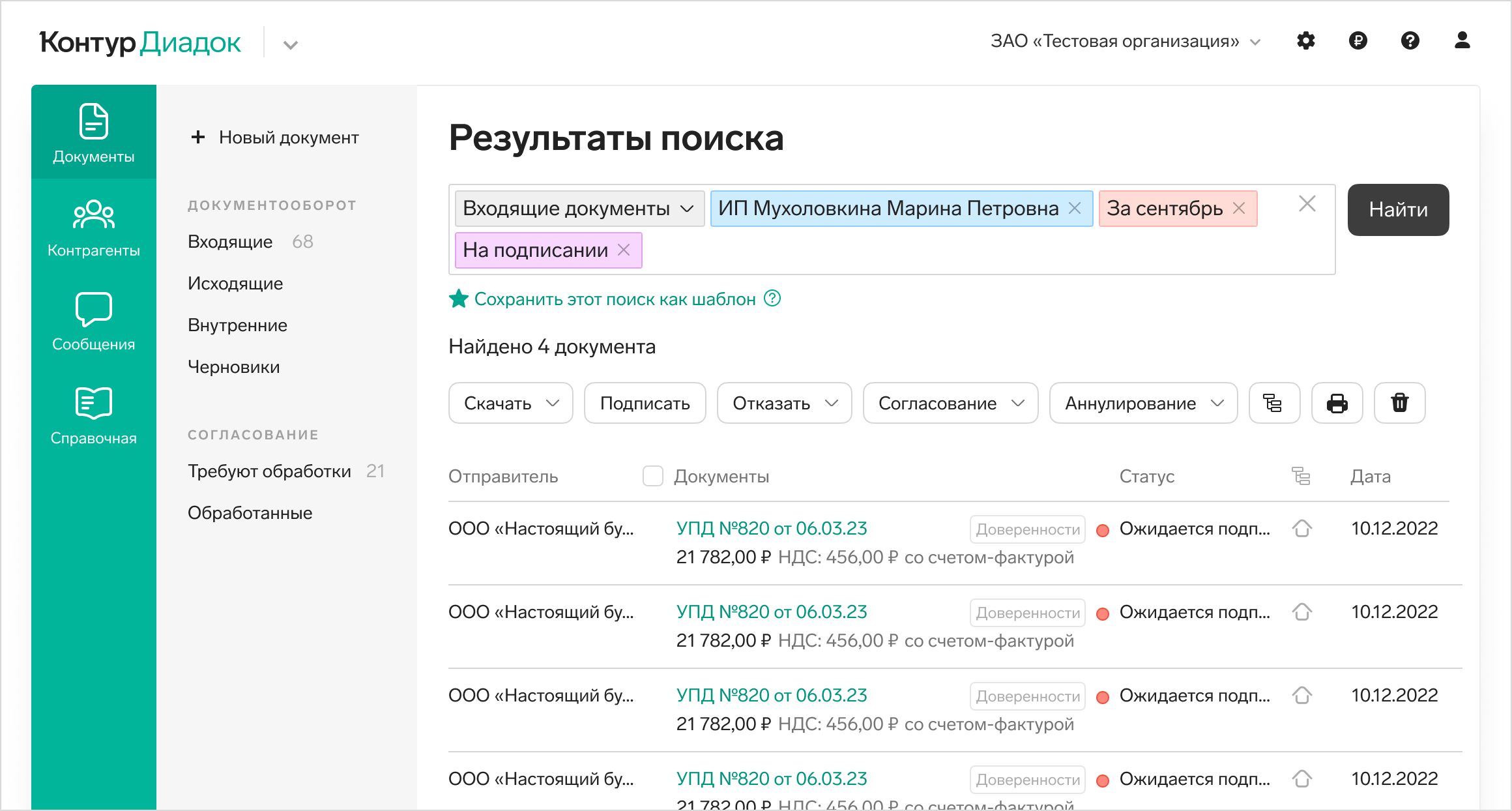Click the Найдено 4 документа result count
This screenshot has width=1512, height=811.
tap(552, 347)
